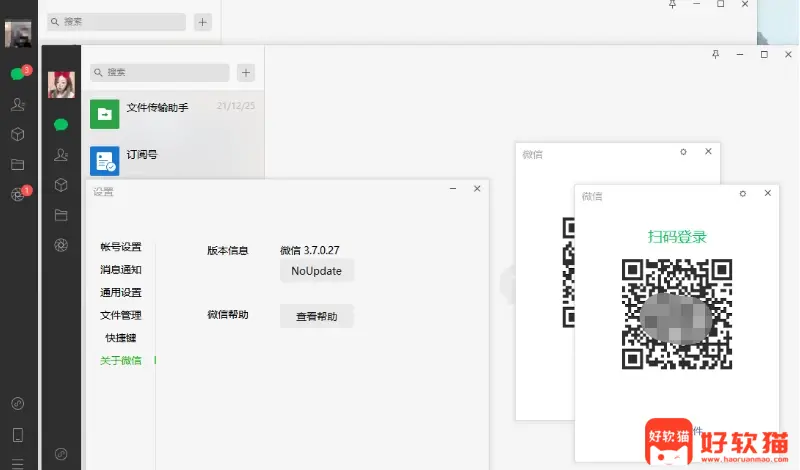This screenshot has height=470, width=800.
Task: Click phone icon in back WeChat sidebar
Action: click(x=18, y=435)
